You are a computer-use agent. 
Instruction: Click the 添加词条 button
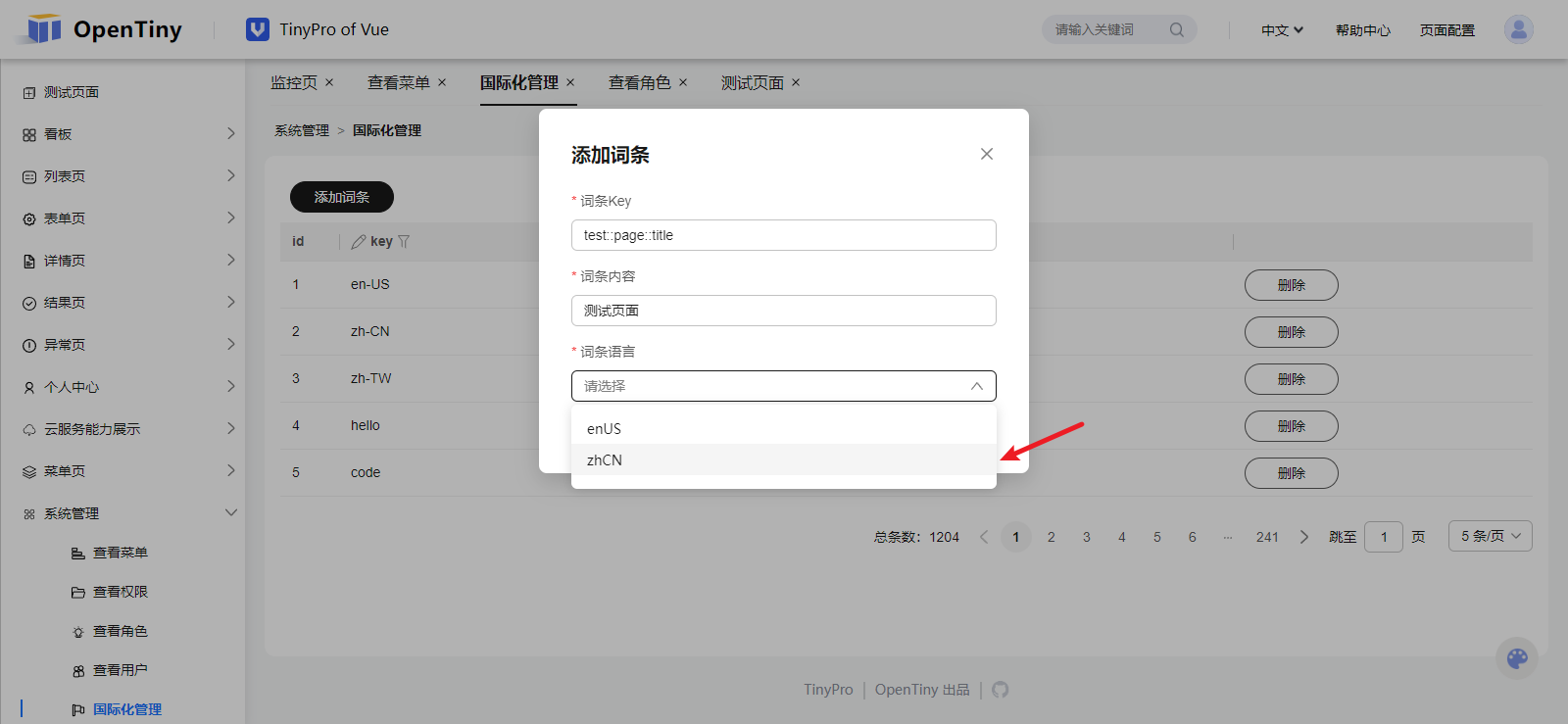pyautogui.click(x=342, y=197)
